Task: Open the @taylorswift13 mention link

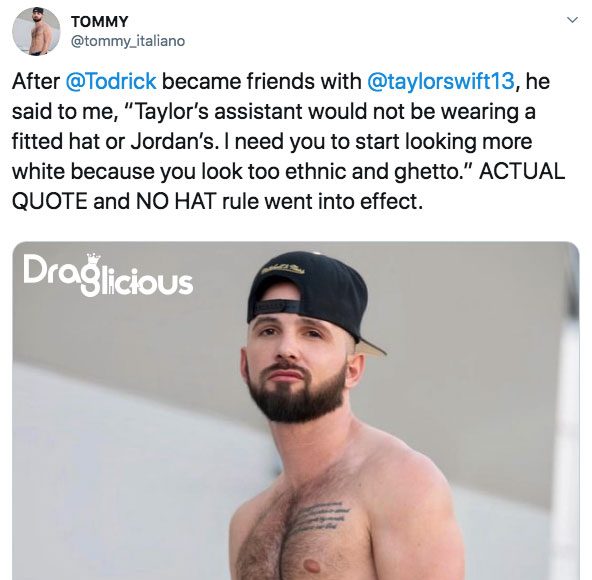Action: (441, 81)
